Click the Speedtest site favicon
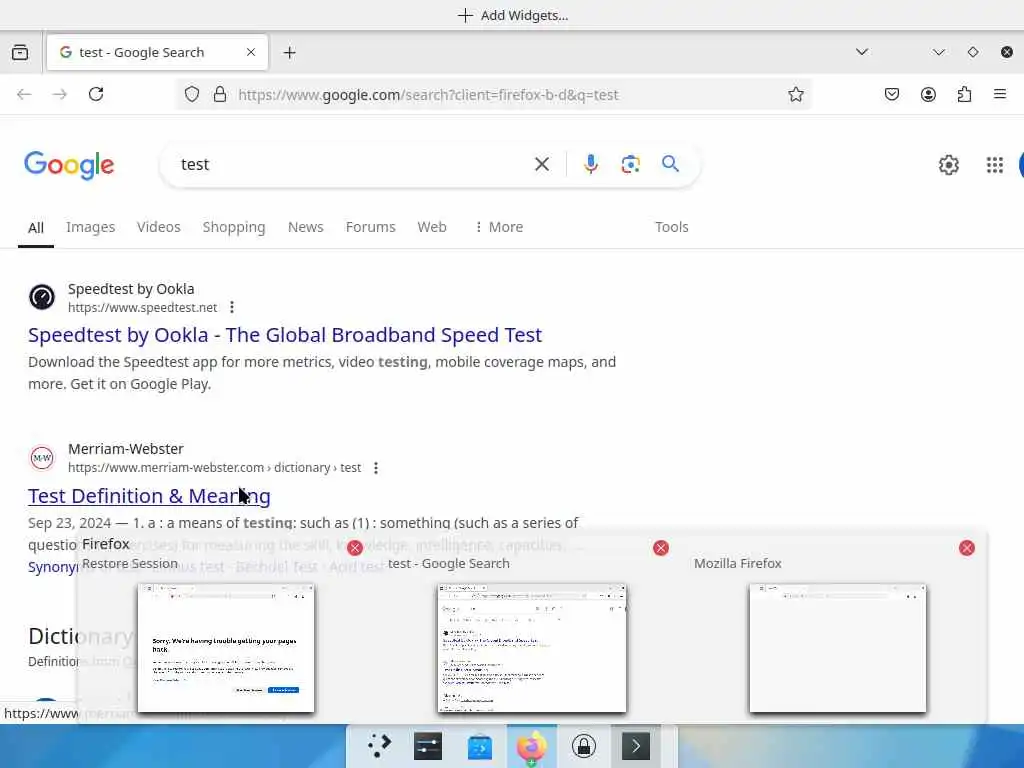1024x768 pixels. click(x=42, y=297)
